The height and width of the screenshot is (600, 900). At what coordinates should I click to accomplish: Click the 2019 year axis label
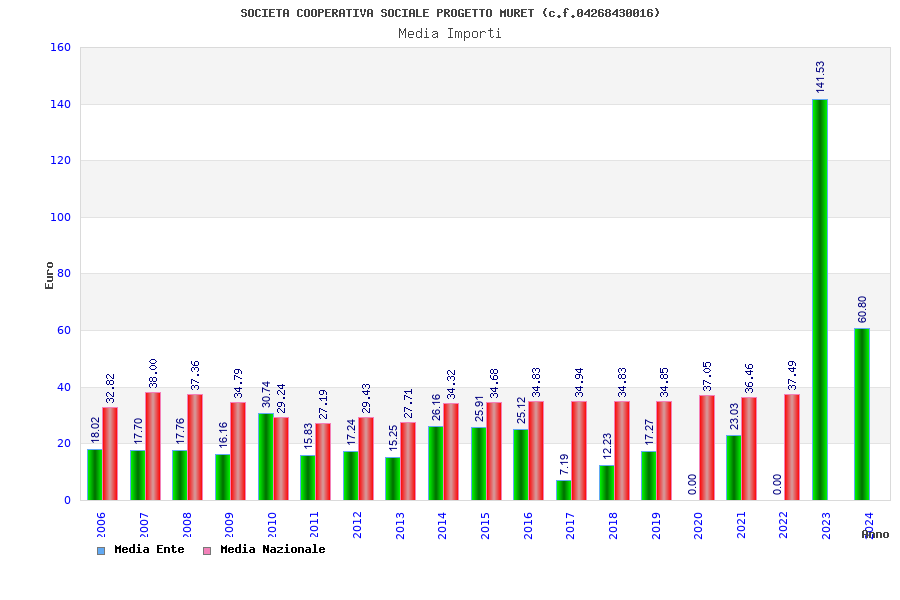tap(656, 525)
